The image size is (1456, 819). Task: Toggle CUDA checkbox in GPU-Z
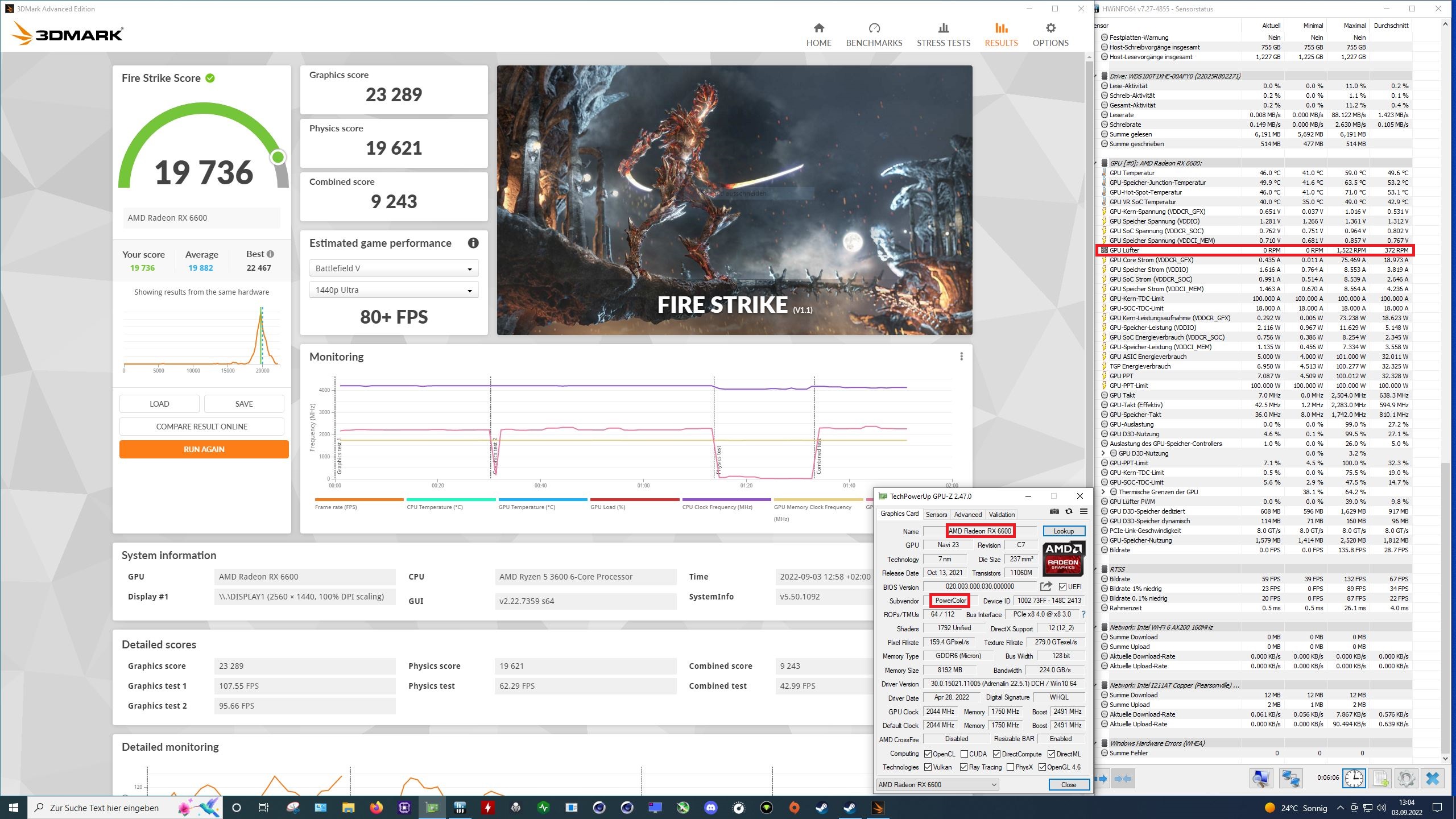pyautogui.click(x=964, y=754)
